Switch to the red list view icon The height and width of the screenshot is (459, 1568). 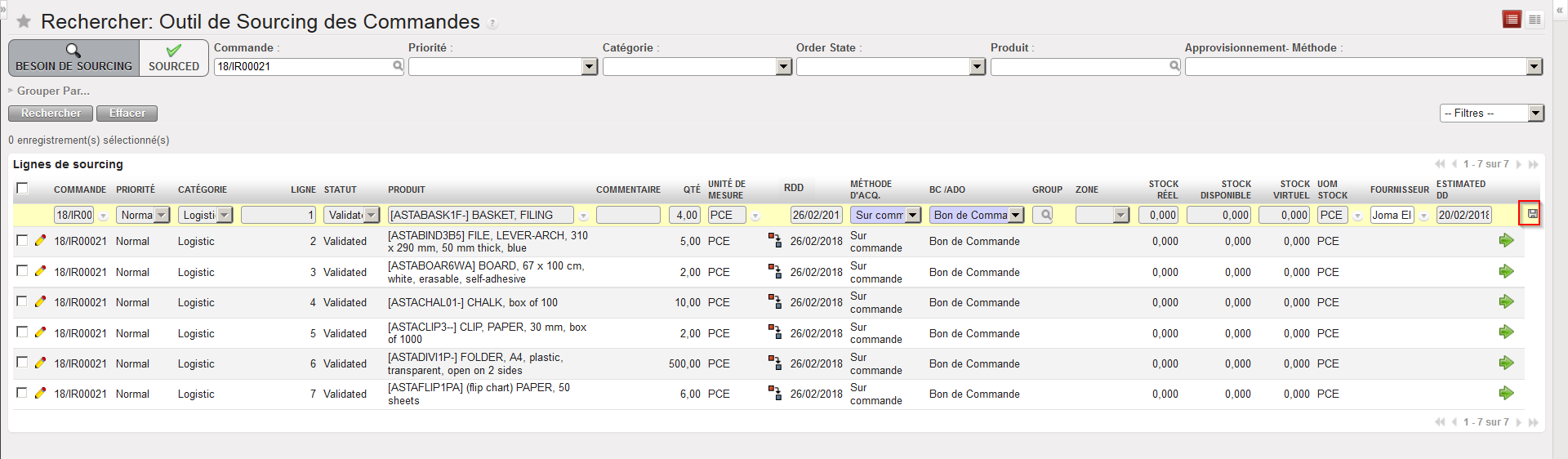tap(1512, 20)
